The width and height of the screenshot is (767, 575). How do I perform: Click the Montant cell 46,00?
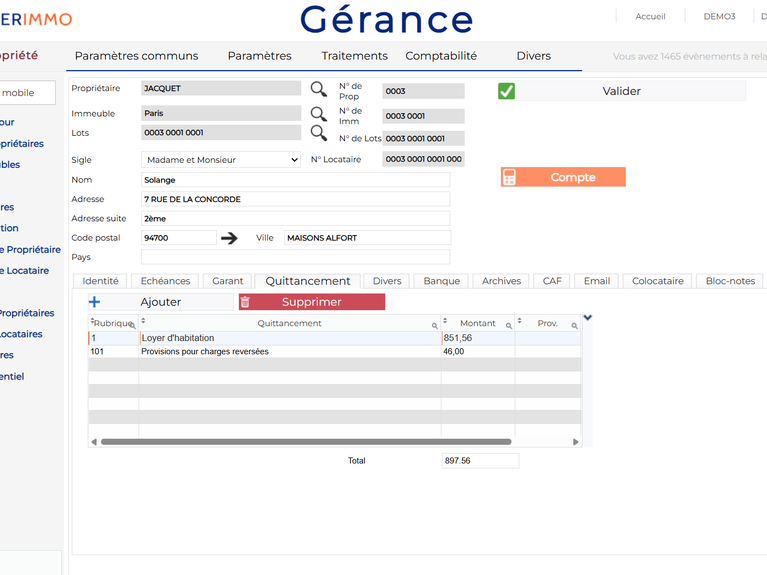click(x=478, y=351)
